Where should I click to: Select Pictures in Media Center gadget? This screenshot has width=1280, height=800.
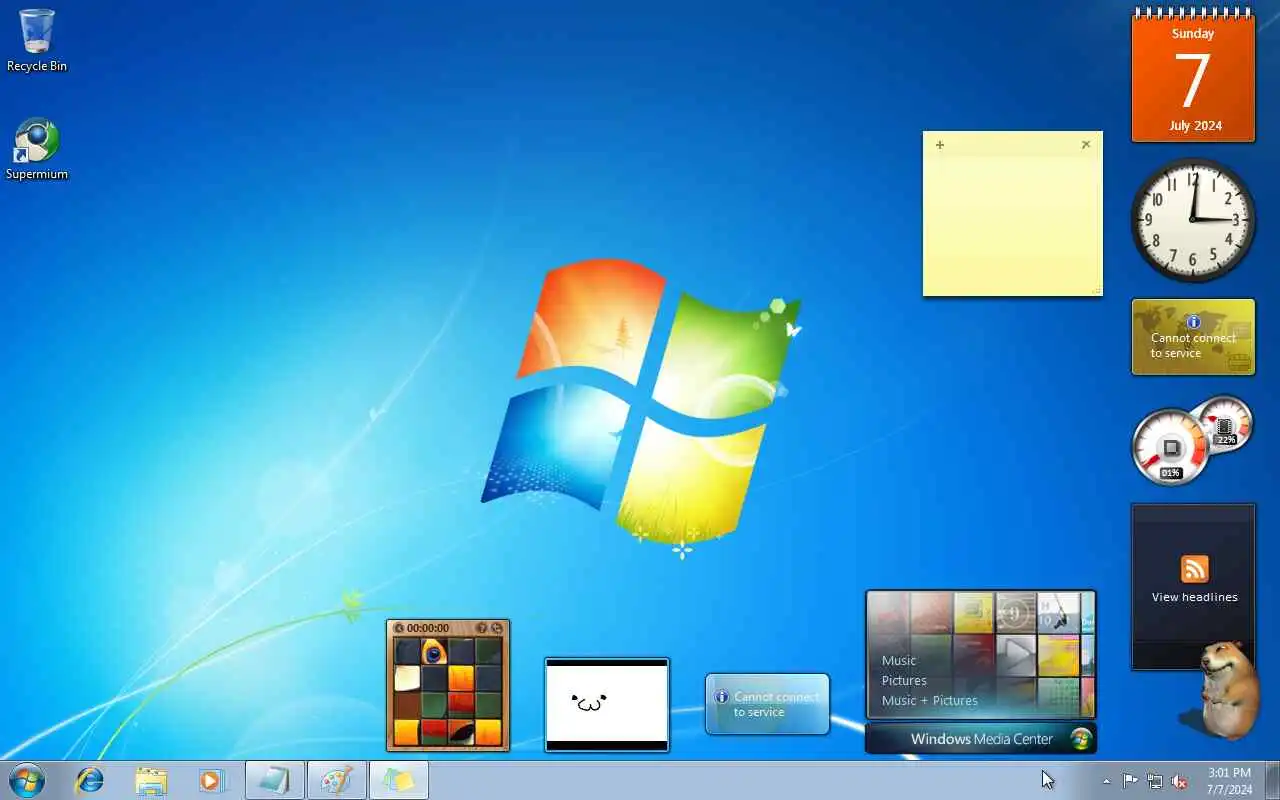pos(904,680)
